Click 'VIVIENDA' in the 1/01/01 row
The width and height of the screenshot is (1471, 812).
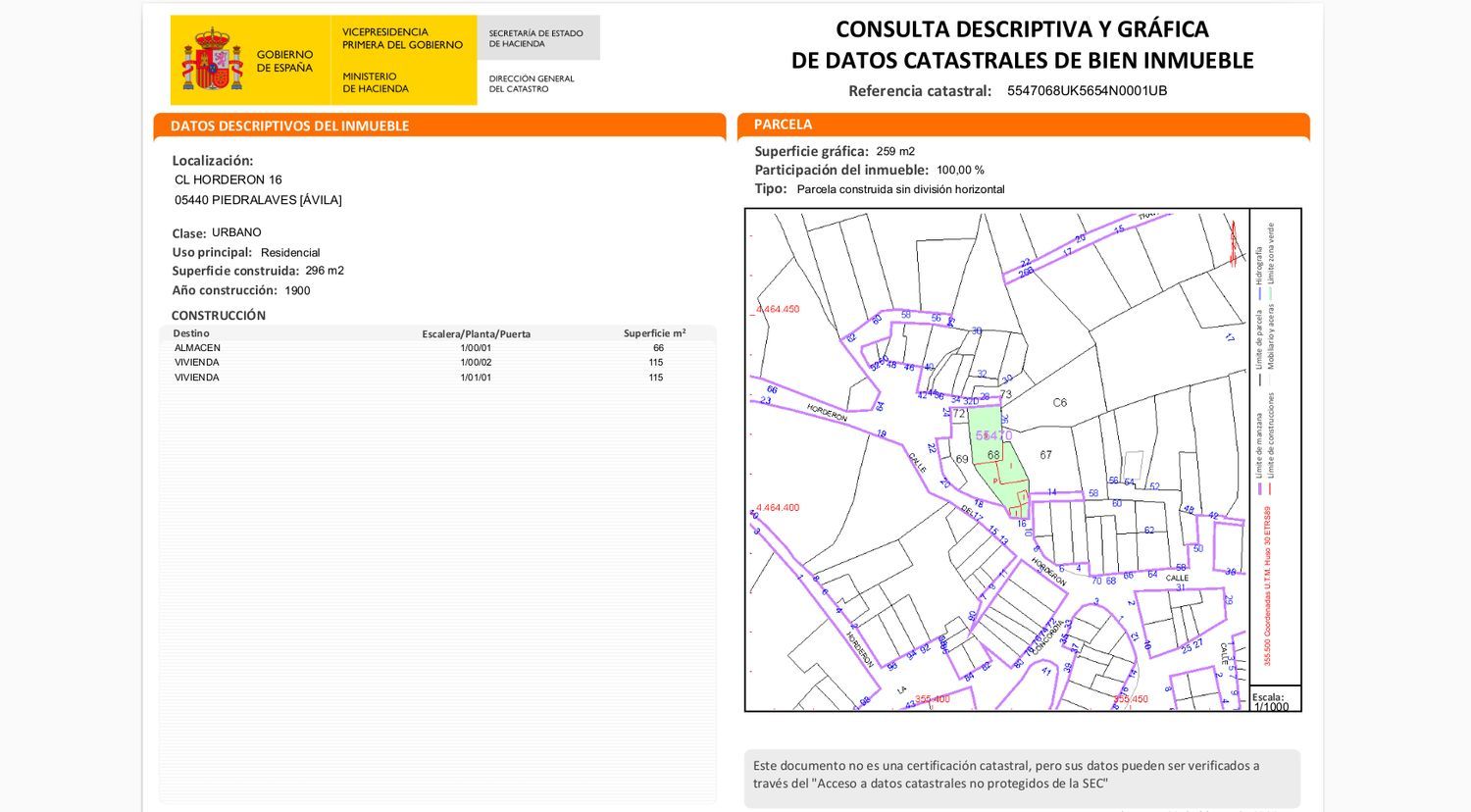[197, 378]
